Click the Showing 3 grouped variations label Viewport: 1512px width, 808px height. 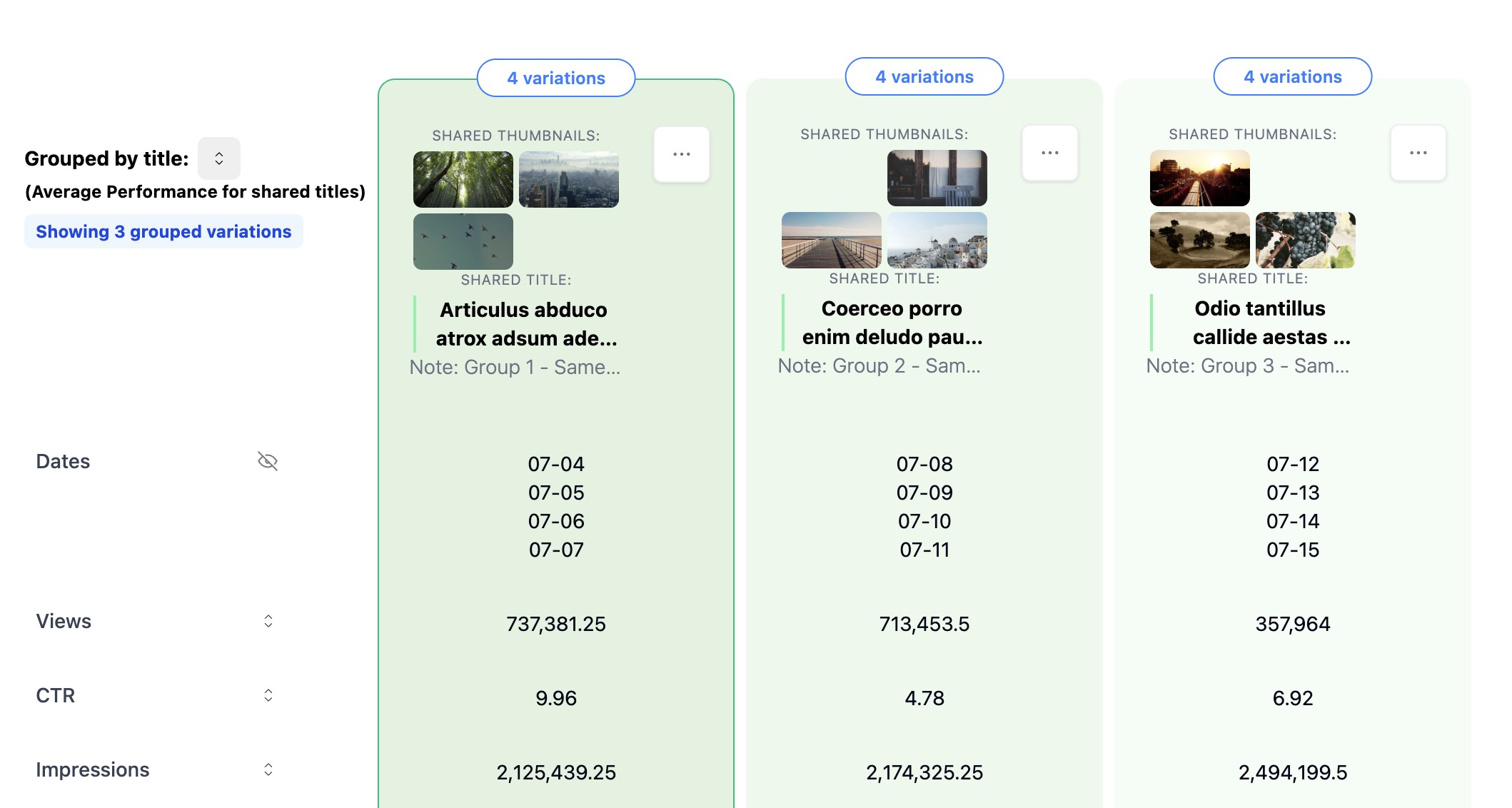(163, 231)
